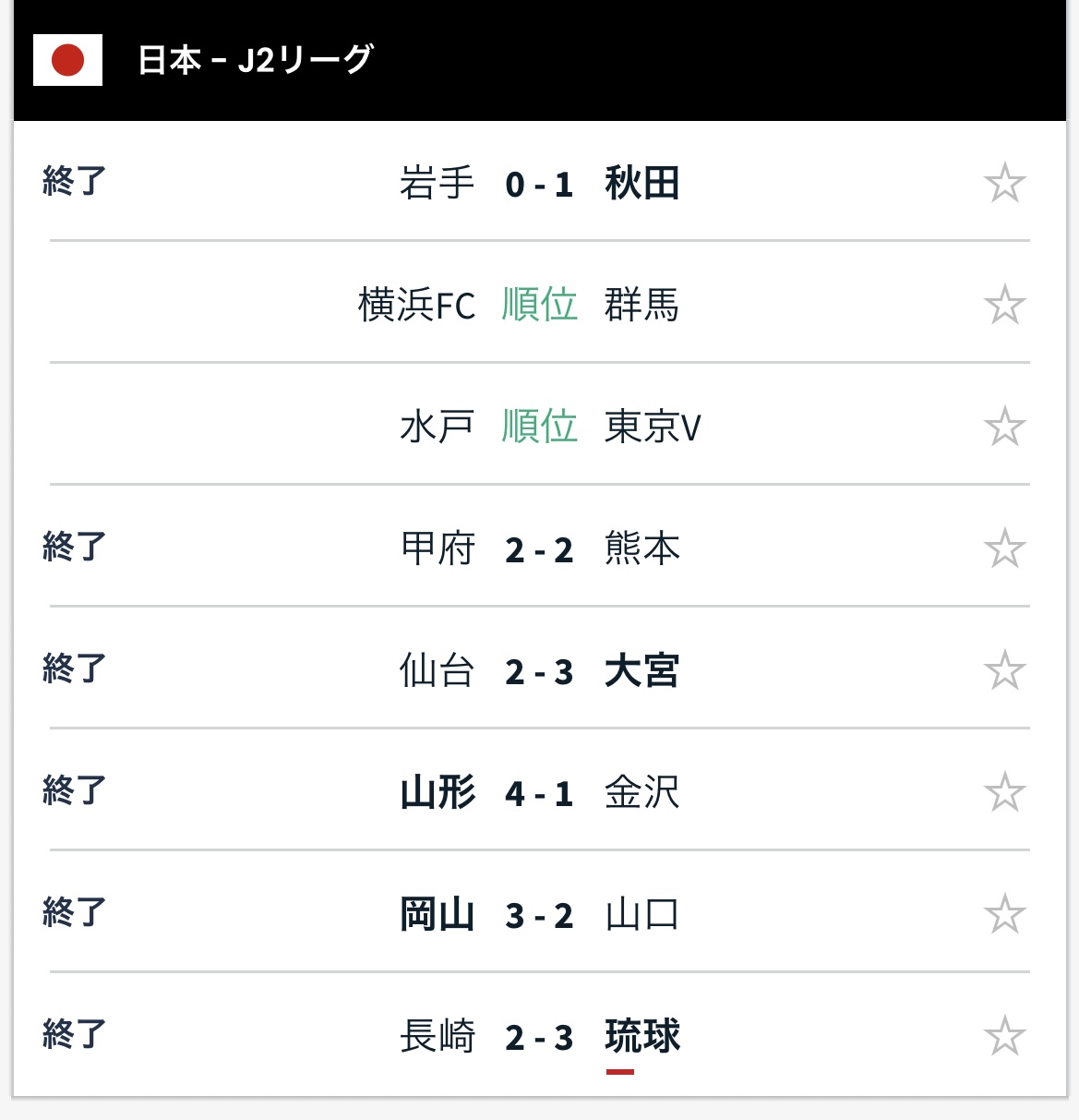This screenshot has width=1079, height=1120.
Task: Click the Japan flag icon
Action: pyautogui.click(x=67, y=60)
